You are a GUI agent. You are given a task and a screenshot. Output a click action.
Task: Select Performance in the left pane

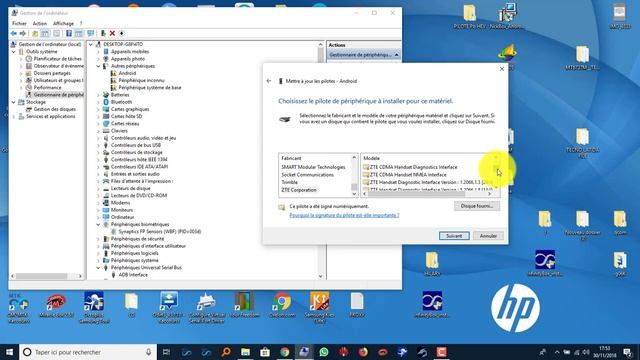point(47,88)
